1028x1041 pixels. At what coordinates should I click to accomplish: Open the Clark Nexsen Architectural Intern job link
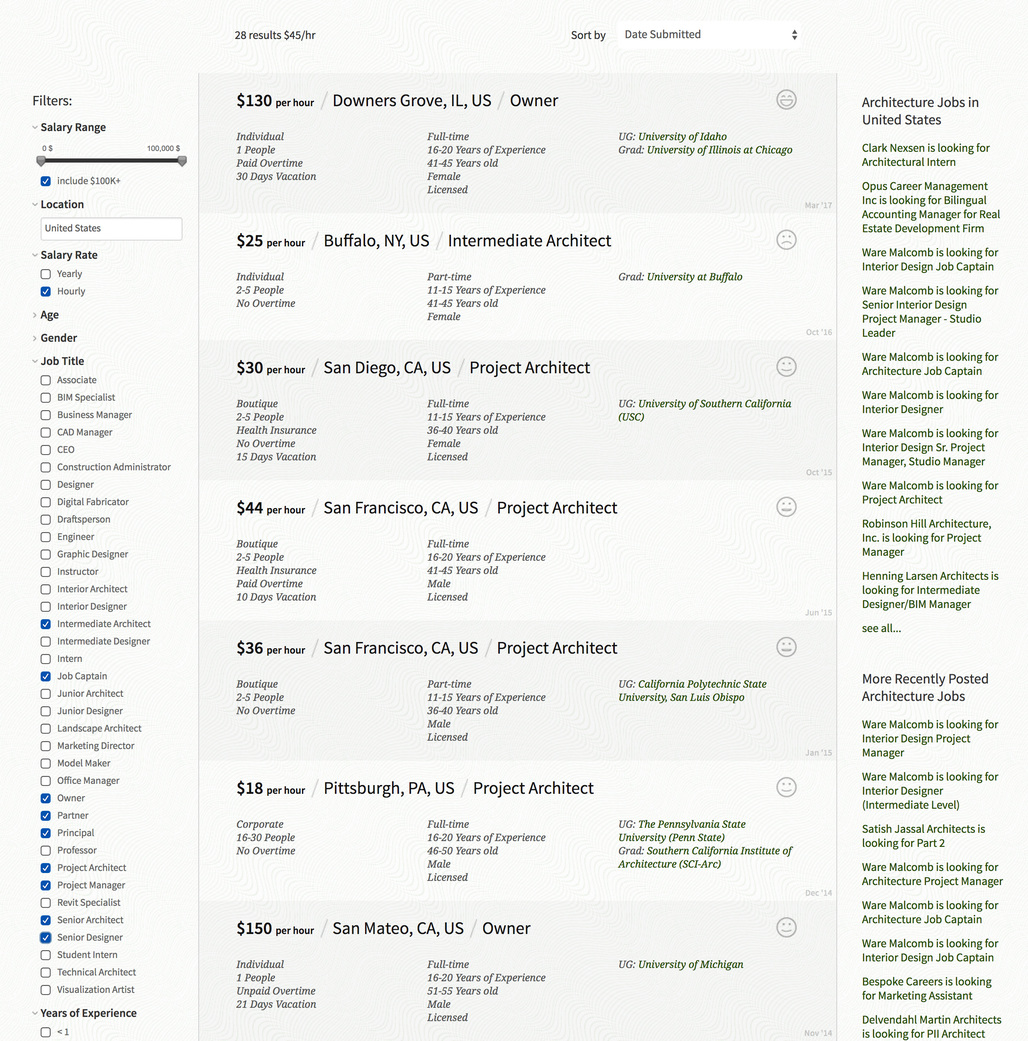click(925, 155)
